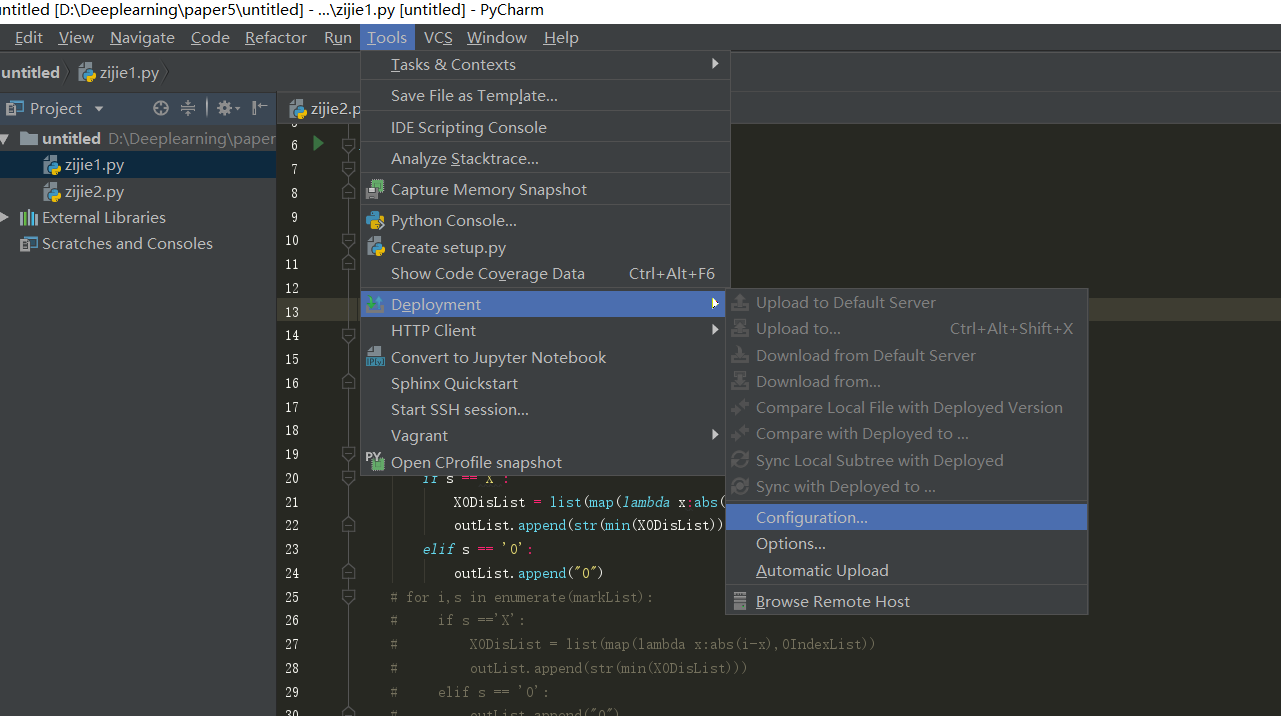
Task: Select Show Code Coverage Data
Action: (x=545, y=273)
